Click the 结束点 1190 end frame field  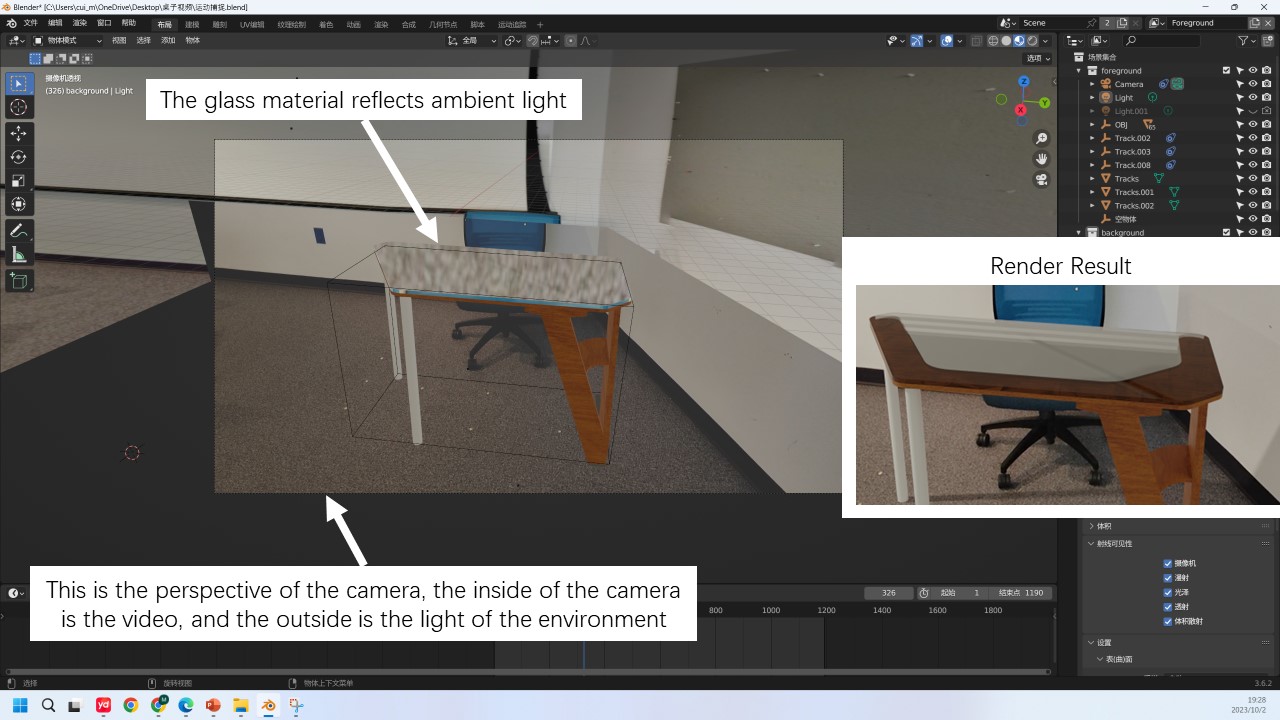(x=1021, y=593)
